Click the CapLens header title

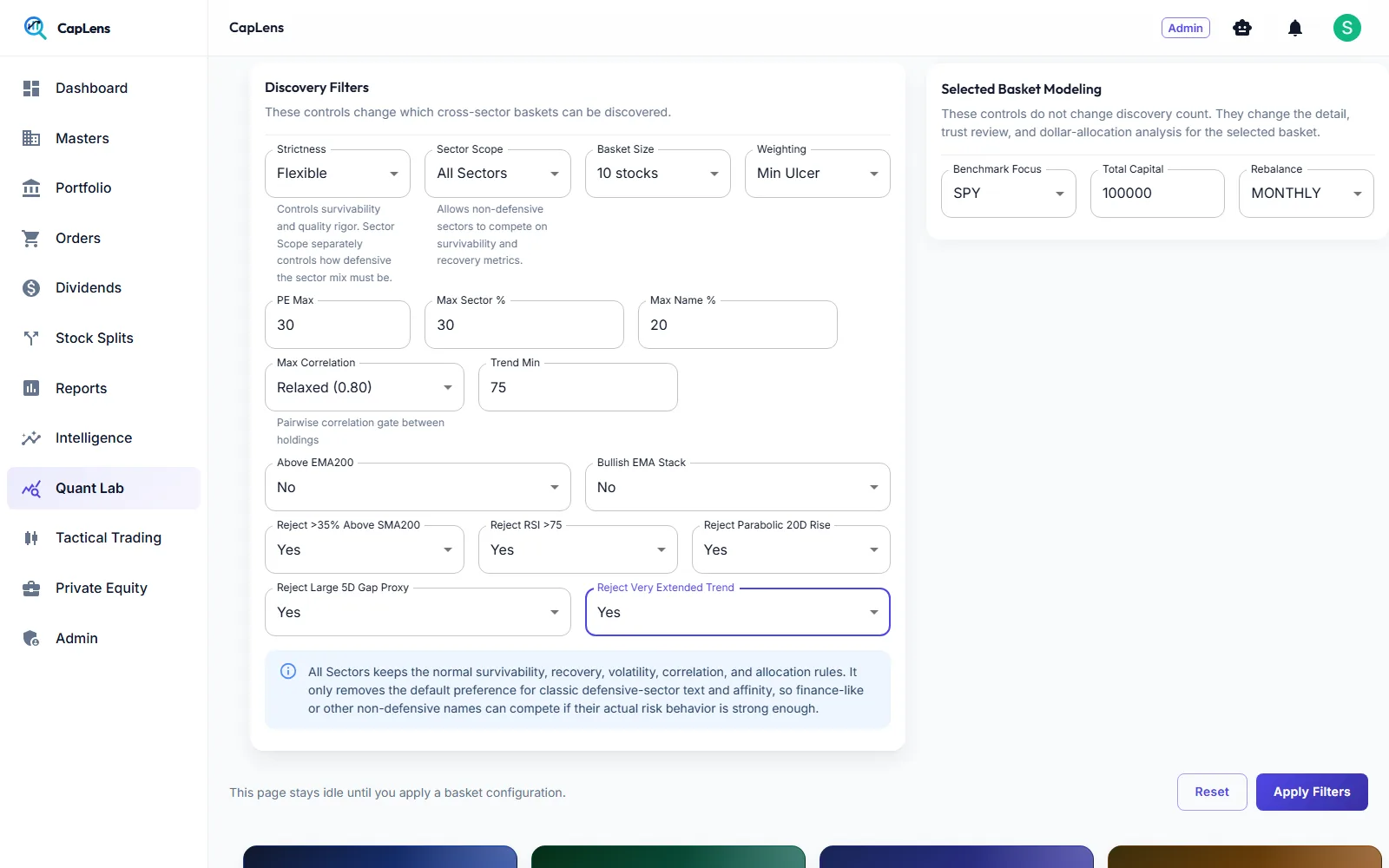coord(256,28)
